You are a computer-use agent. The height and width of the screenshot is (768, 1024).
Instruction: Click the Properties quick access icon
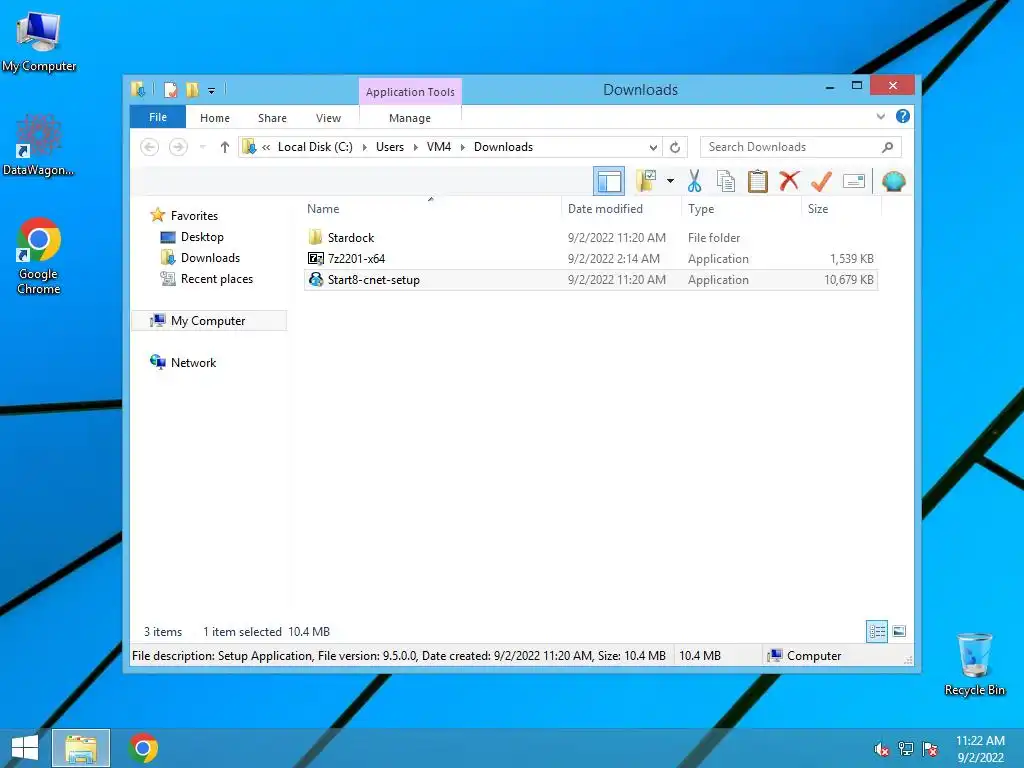[x=170, y=89]
